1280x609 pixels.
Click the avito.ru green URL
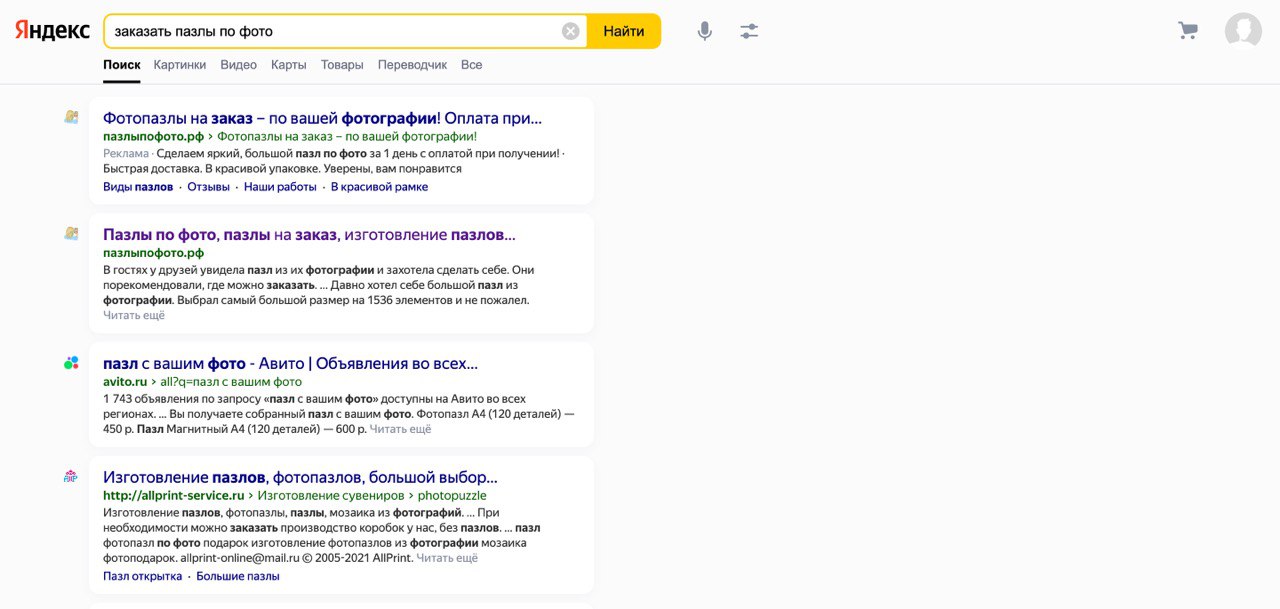point(125,382)
